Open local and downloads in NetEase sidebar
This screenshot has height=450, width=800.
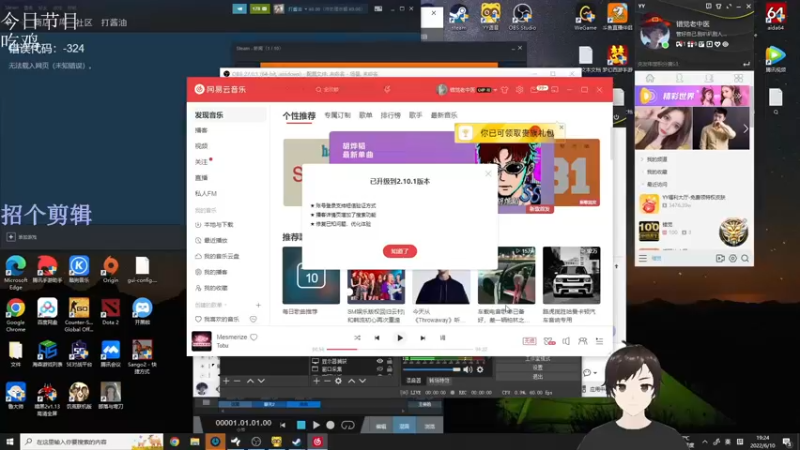214,224
